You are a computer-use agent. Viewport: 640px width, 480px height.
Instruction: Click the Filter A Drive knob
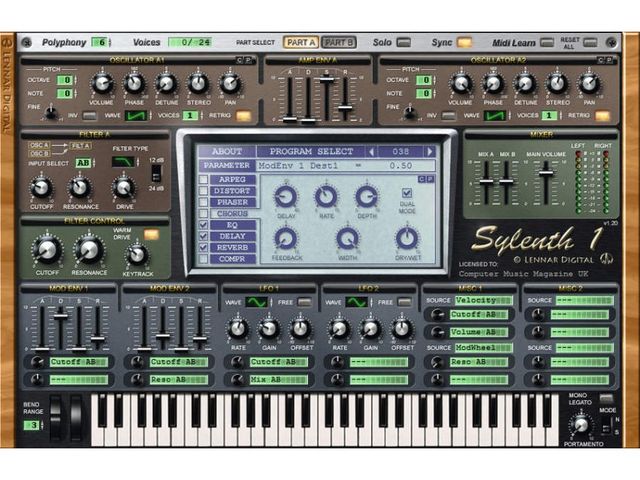tap(124, 188)
